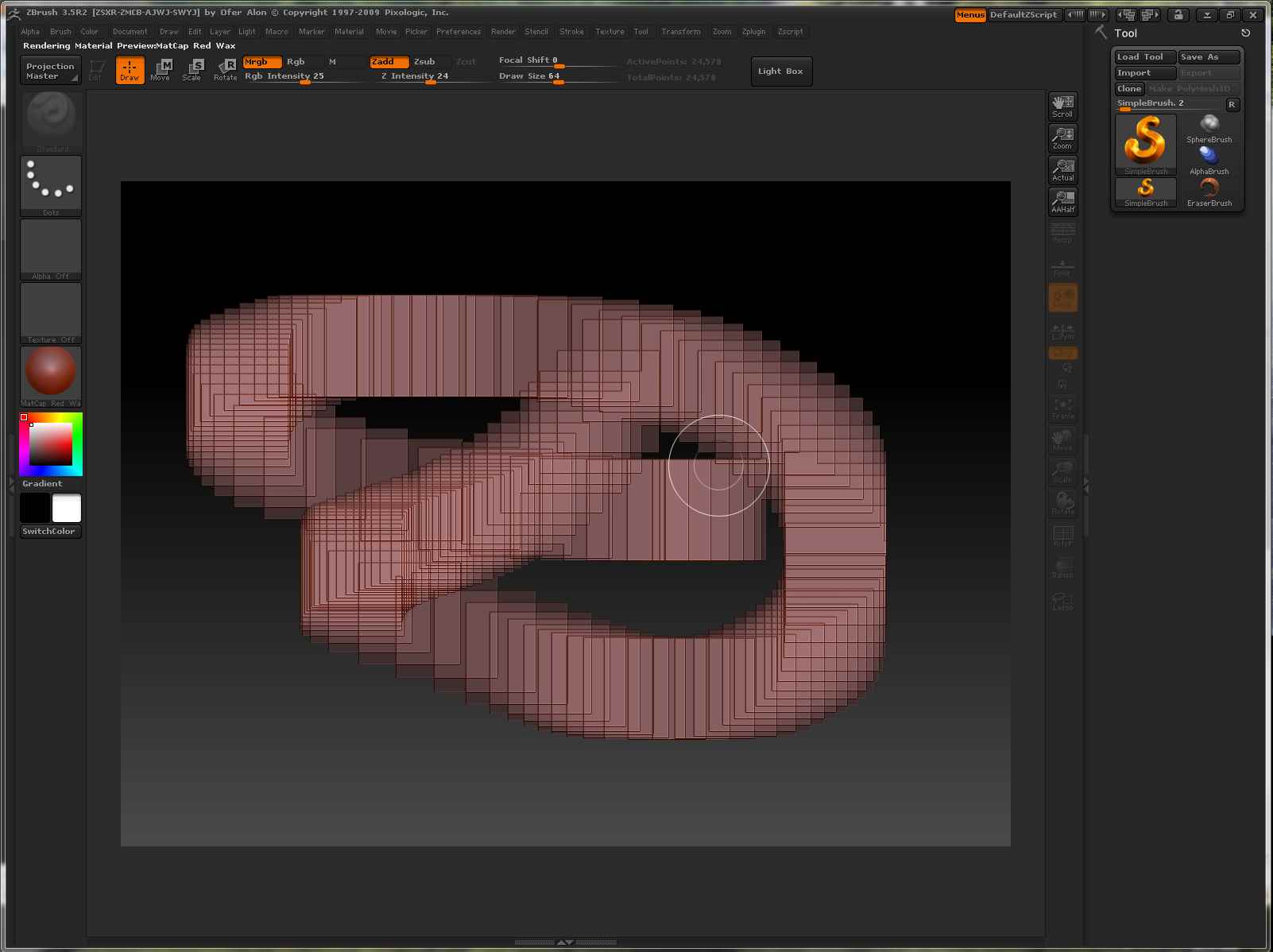Toggle Rgb painting mode

click(296, 61)
